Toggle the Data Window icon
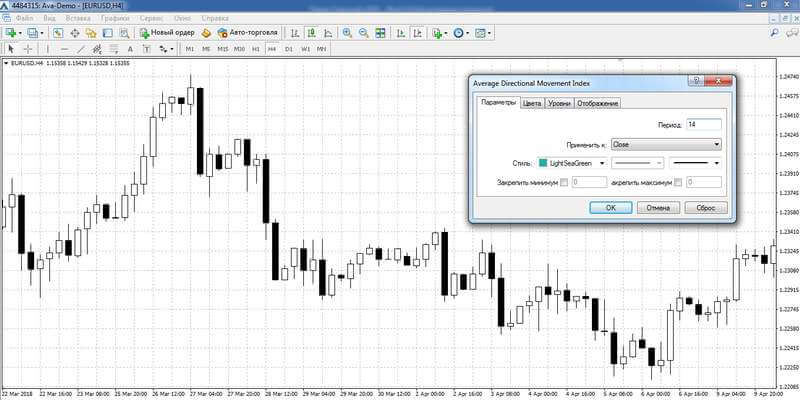This screenshot has height=400, width=800. coord(74,33)
